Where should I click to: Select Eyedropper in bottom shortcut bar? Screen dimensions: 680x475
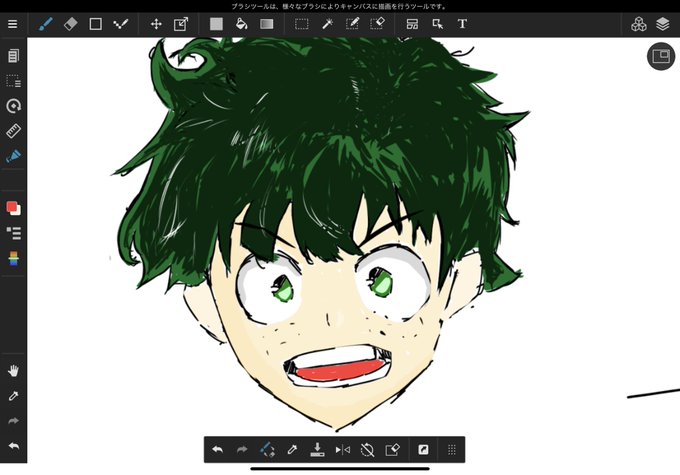coord(292,450)
